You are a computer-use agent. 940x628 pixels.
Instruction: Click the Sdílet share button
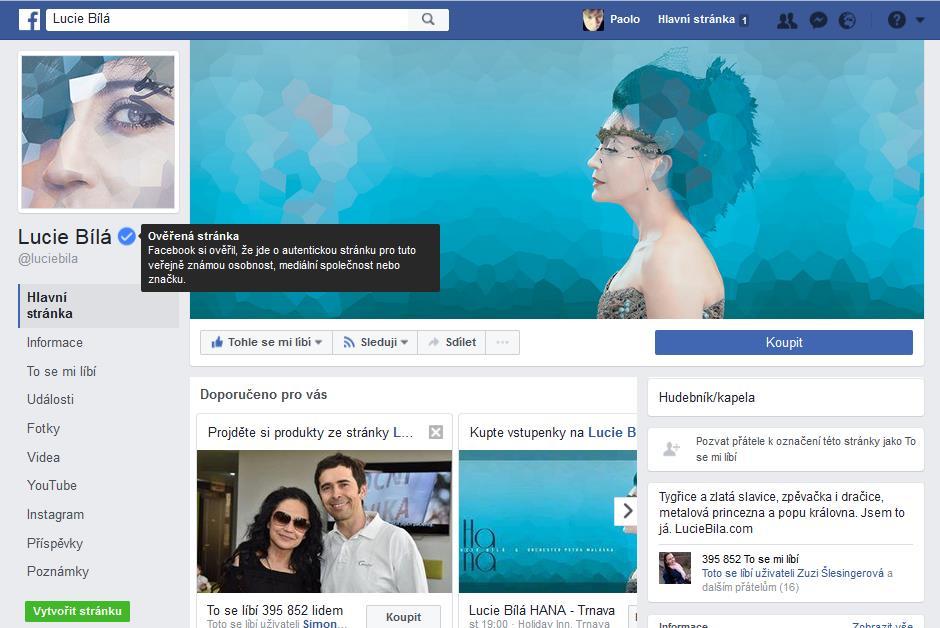[452, 342]
